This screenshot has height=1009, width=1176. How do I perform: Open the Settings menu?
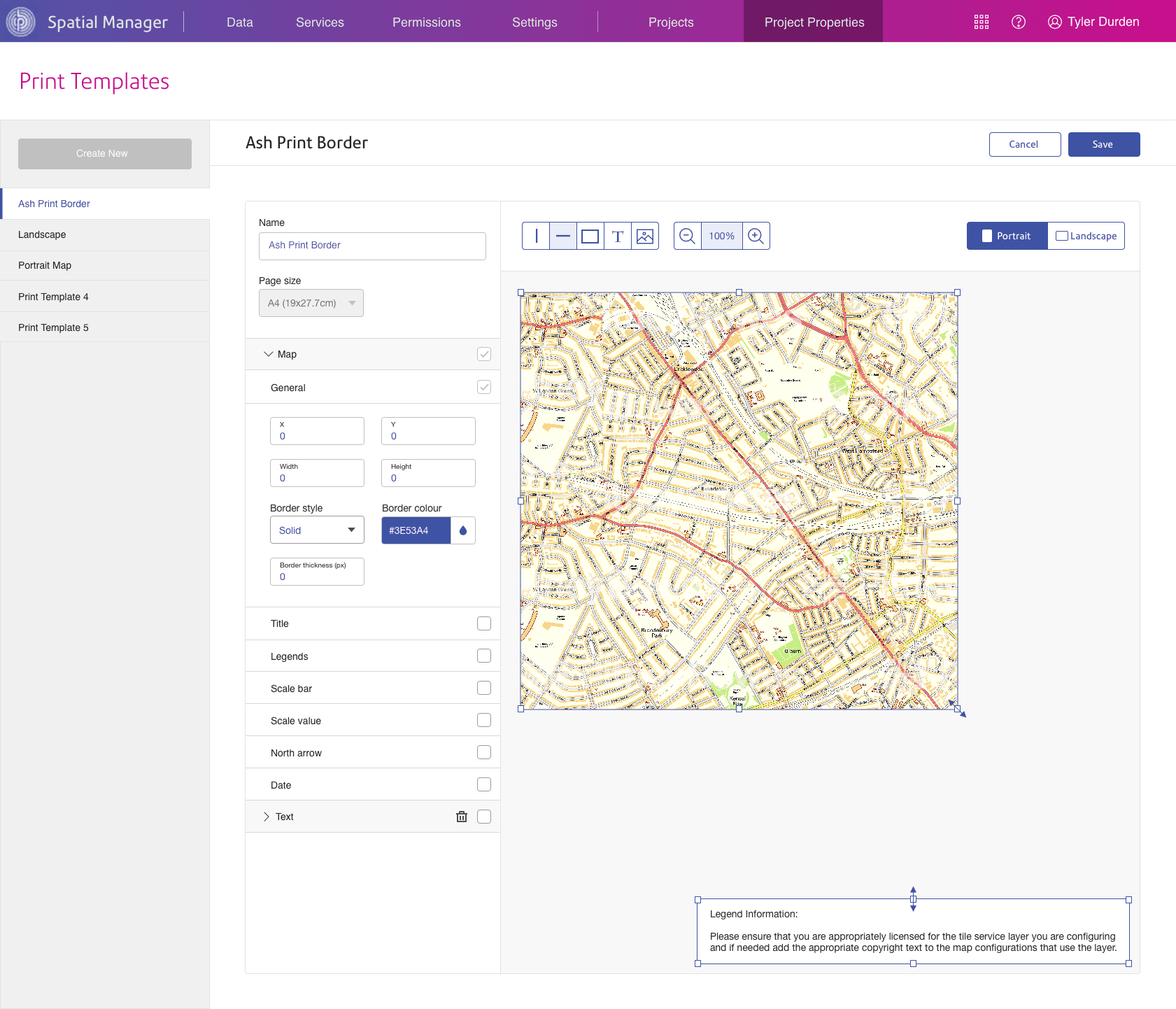(x=534, y=22)
